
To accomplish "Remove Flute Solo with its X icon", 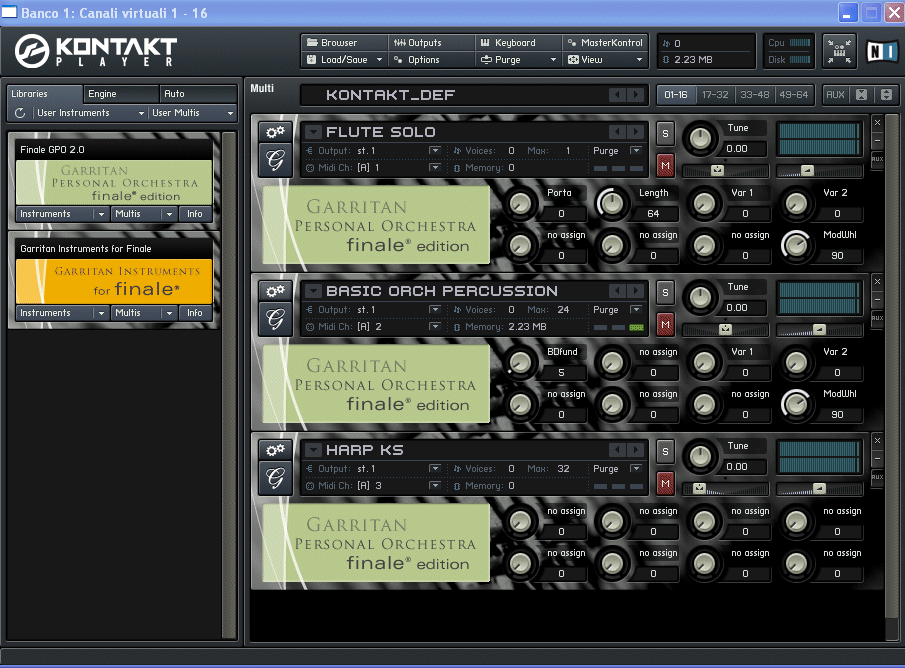I will coord(877,122).
